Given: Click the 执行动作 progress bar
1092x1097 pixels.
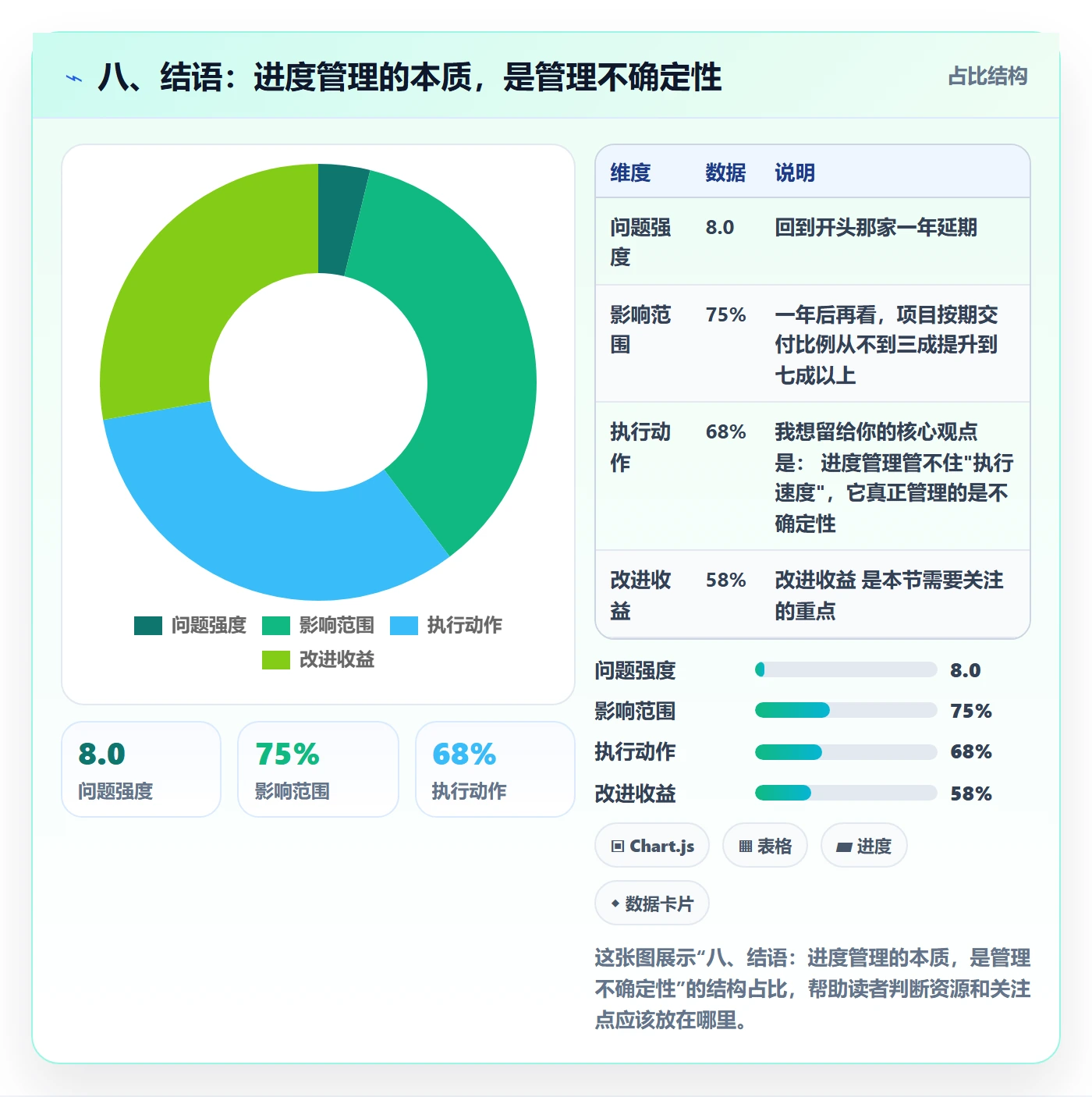Looking at the screenshot, I should click(x=846, y=752).
